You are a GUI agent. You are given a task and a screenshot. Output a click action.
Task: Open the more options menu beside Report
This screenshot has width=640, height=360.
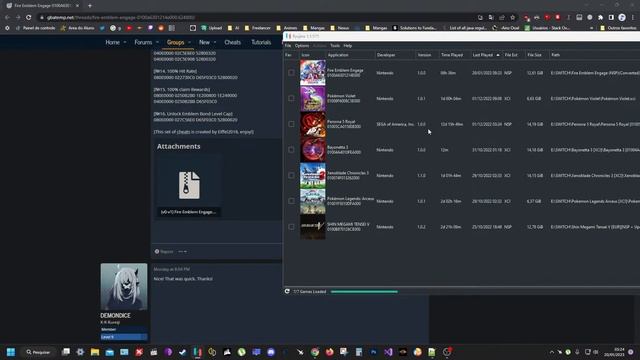[x=182, y=252]
